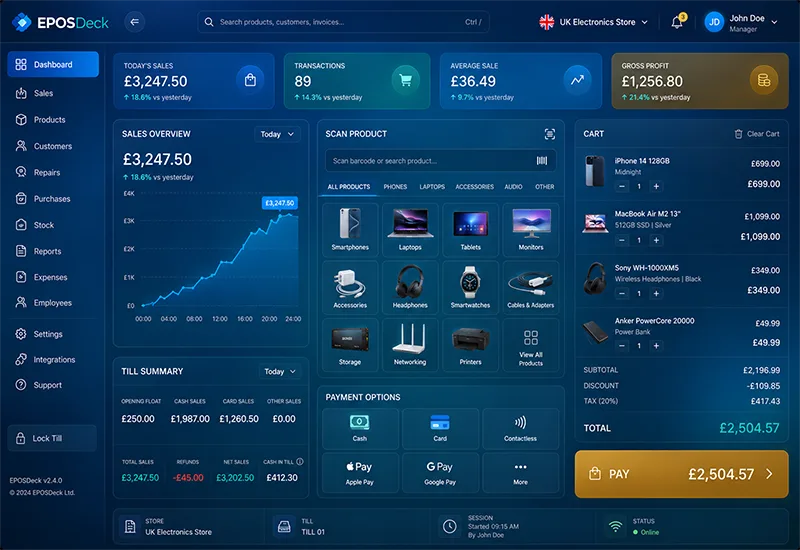The image size is (800, 550).
Task: Choose Apple Pay payment option
Action: tap(360, 472)
